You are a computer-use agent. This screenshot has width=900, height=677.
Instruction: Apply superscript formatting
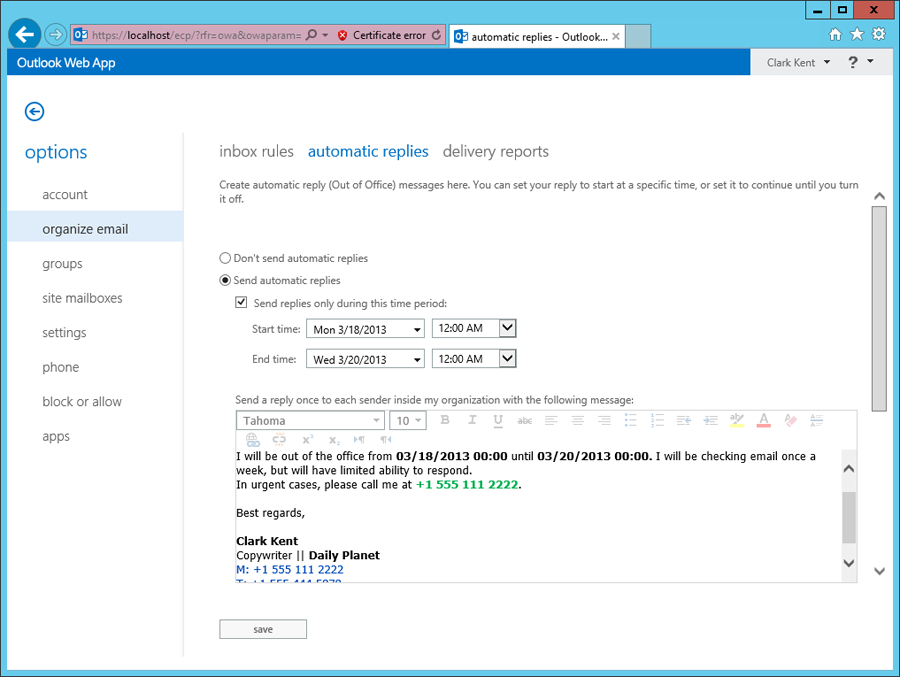tap(308, 440)
